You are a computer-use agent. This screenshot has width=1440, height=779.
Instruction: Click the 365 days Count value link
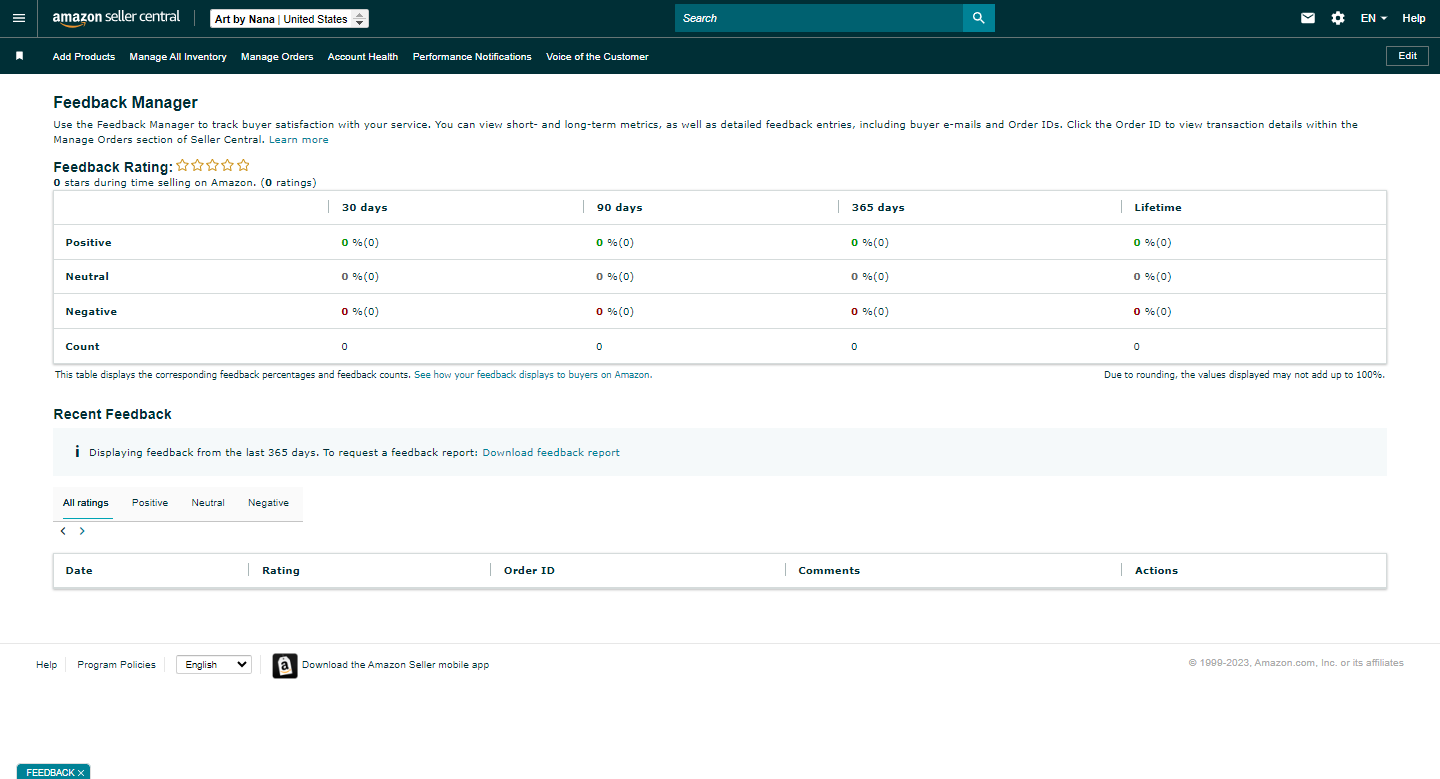point(854,347)
